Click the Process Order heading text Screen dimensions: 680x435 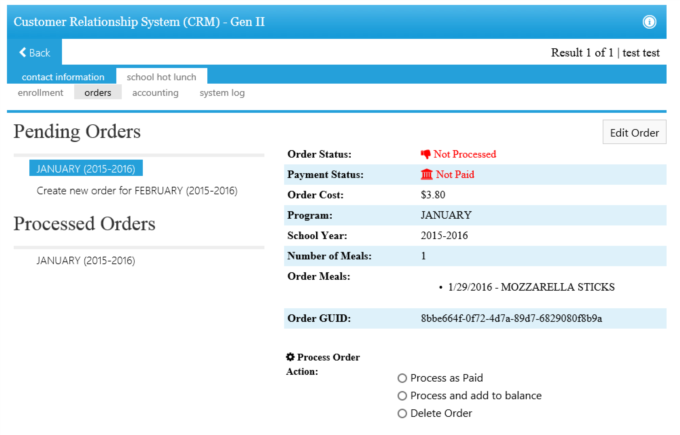[328, 357]
